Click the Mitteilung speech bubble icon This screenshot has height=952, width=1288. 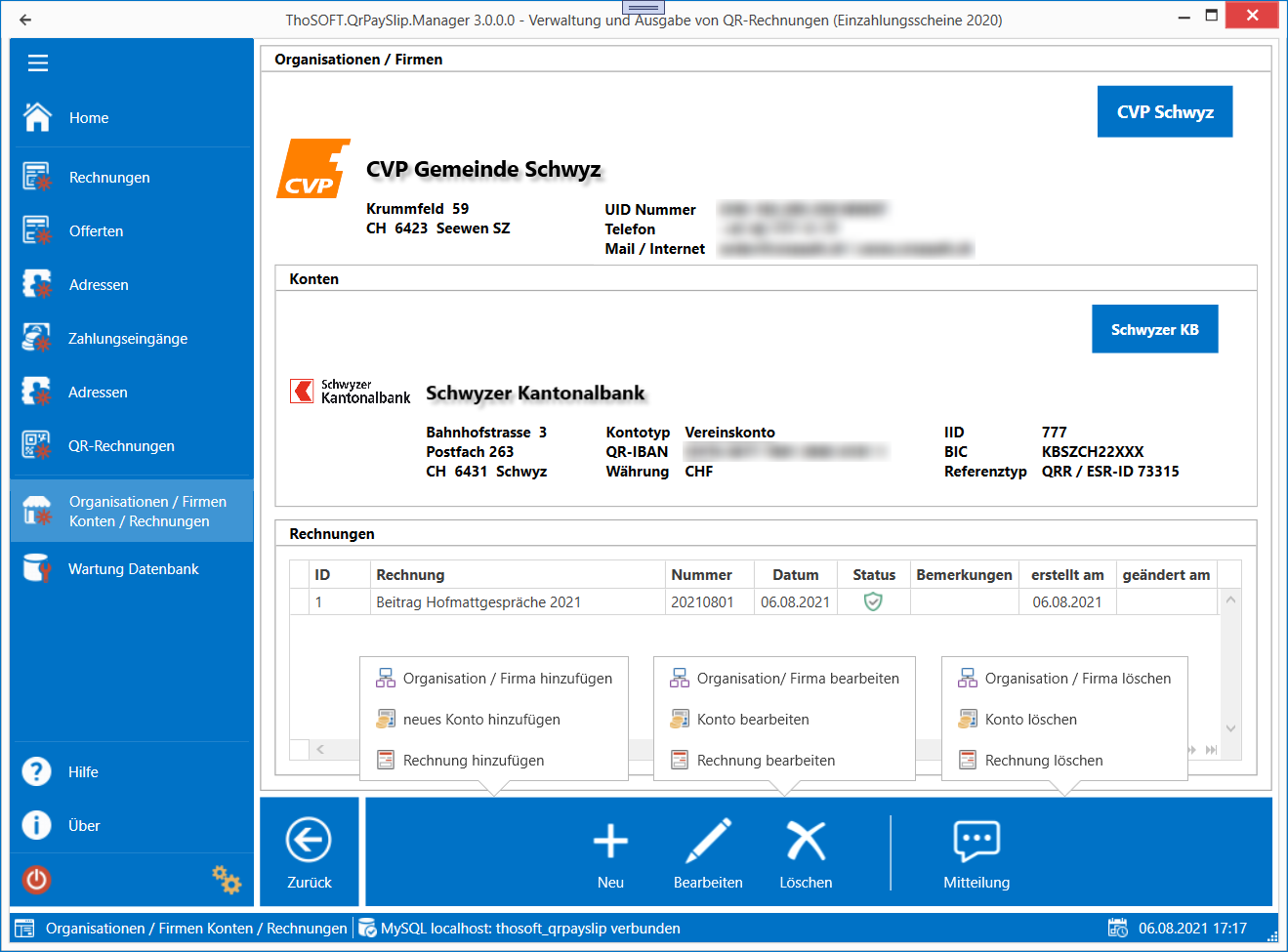pyautogui.click(x=976, y=841)
